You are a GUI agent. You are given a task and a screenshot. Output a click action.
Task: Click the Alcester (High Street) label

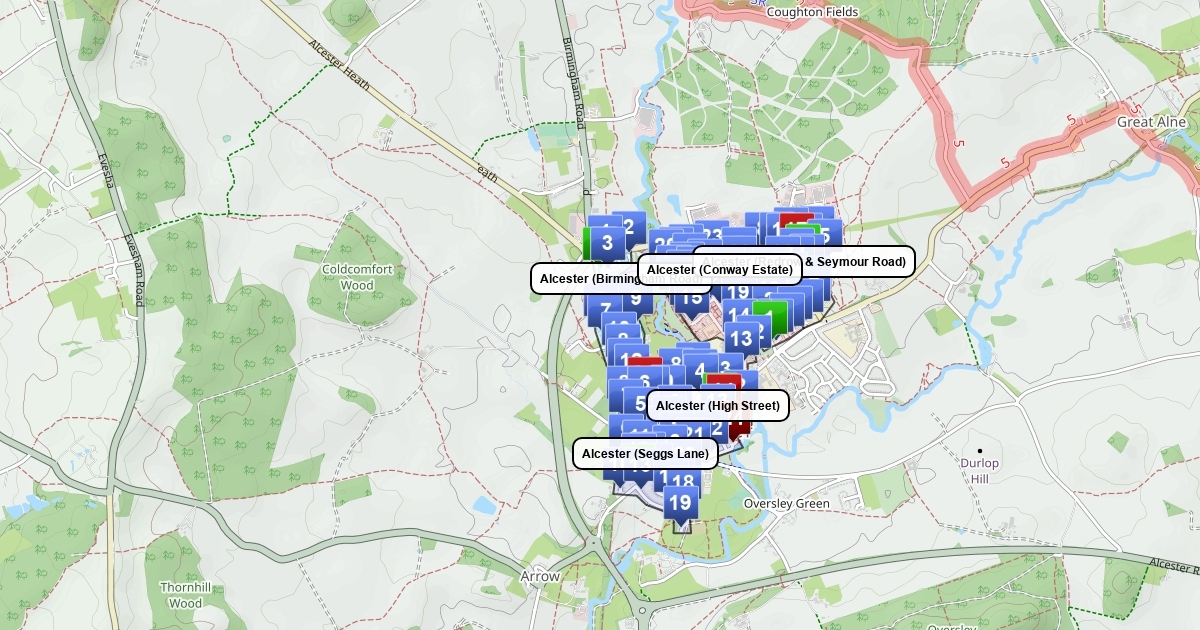718,405
